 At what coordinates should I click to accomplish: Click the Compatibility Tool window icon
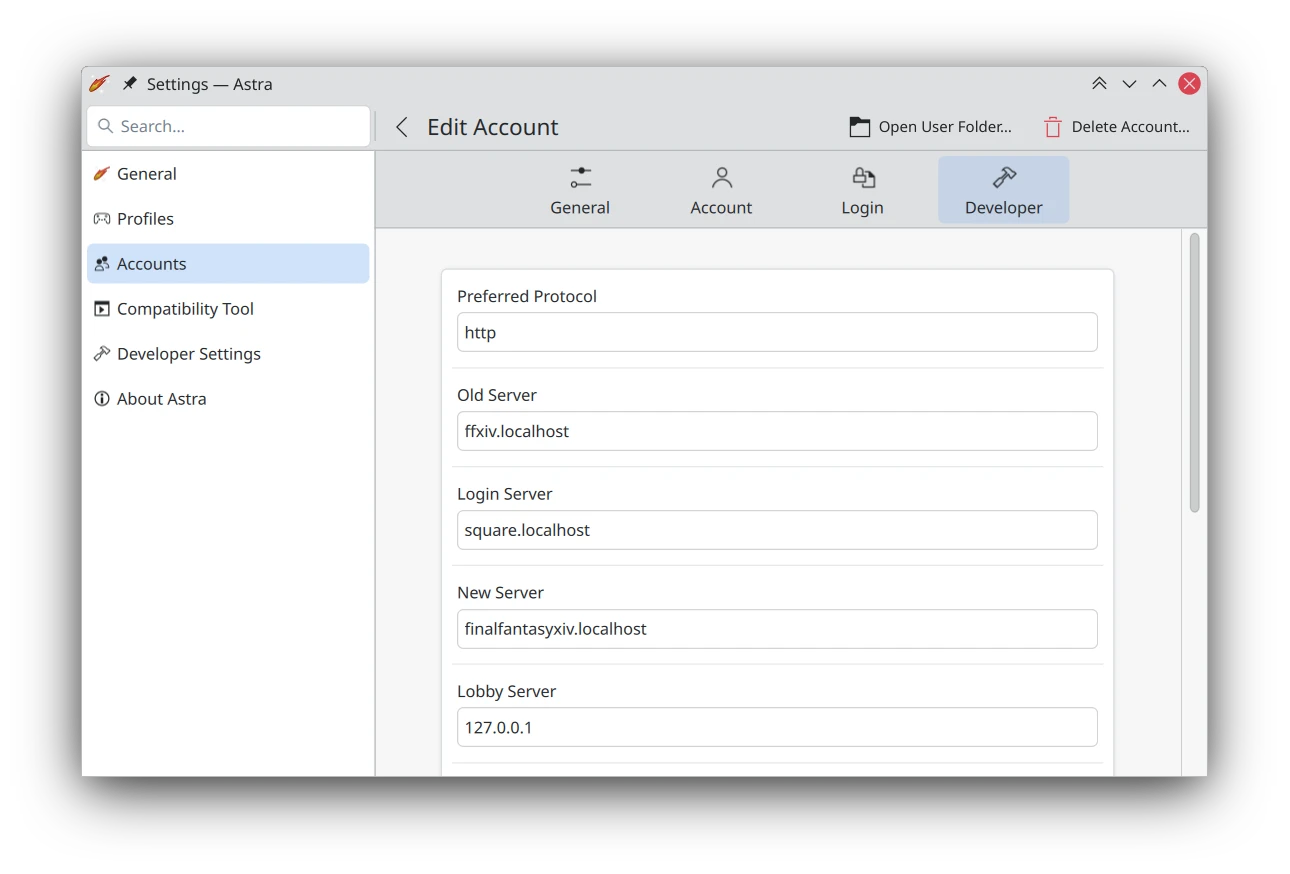pyautogui.click(x=102, y=309)
